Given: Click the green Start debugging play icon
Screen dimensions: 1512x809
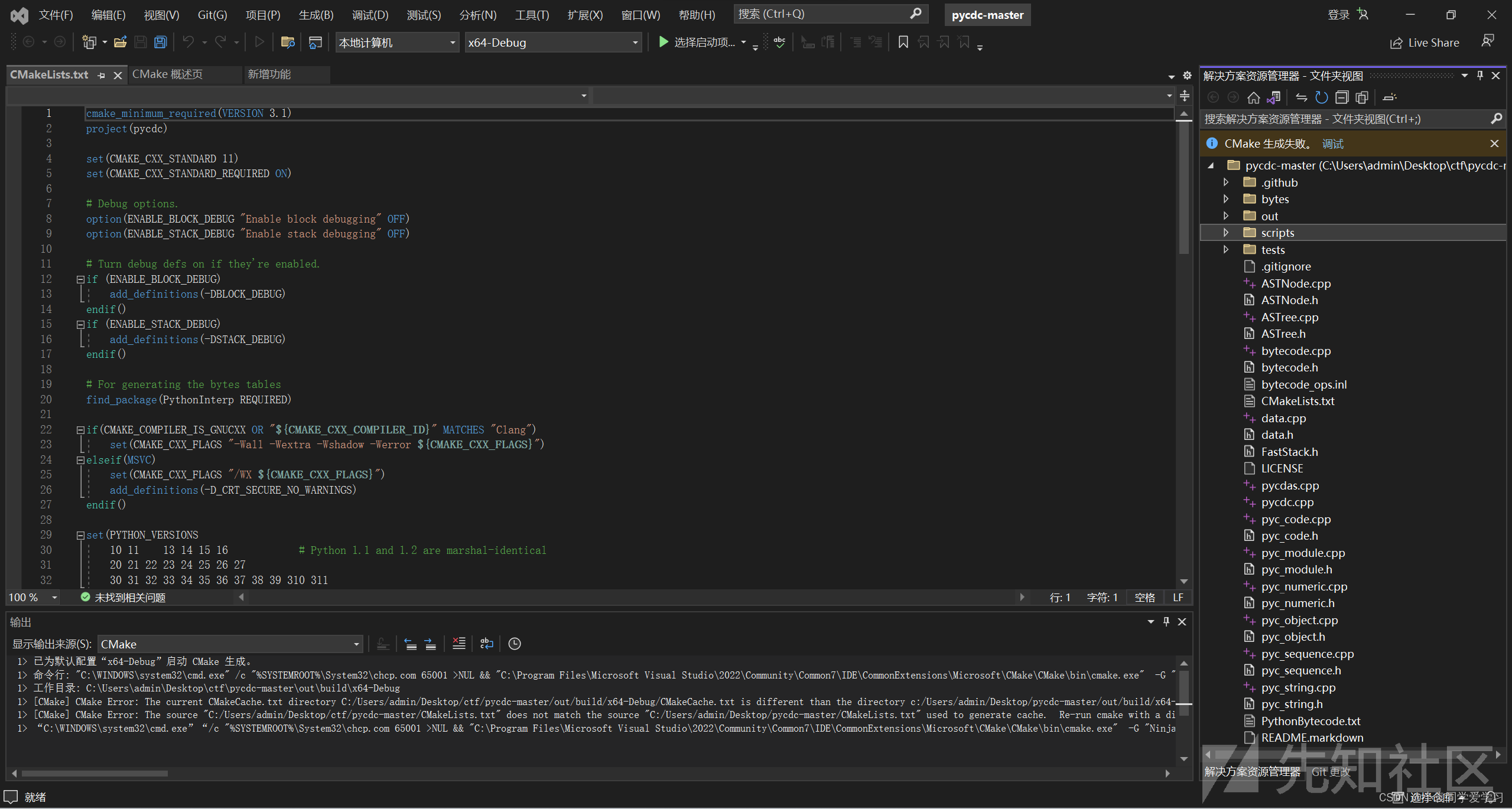Looking at the screenshot, I should [663, 42].
